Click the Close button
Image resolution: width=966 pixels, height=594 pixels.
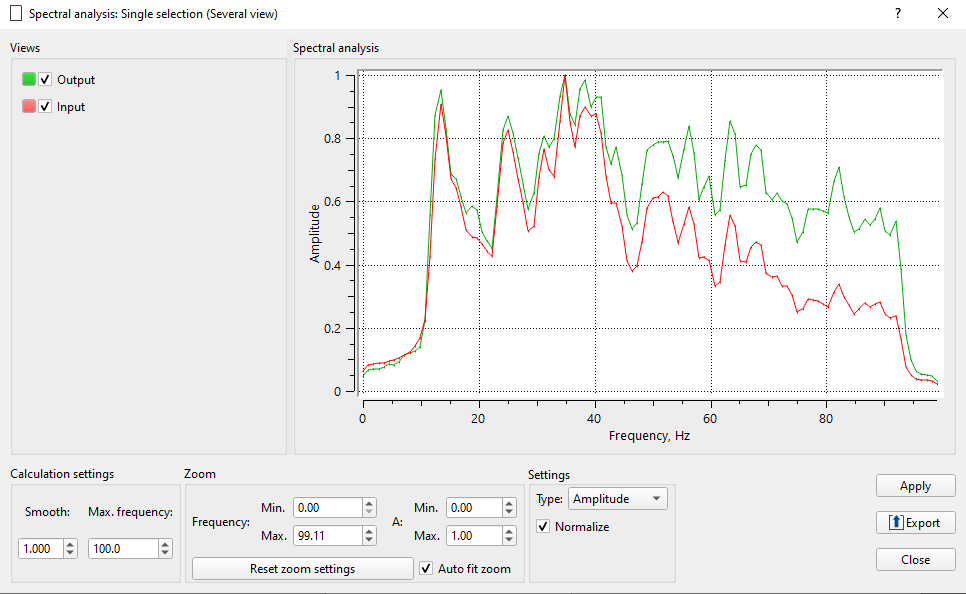click(915, 560)
